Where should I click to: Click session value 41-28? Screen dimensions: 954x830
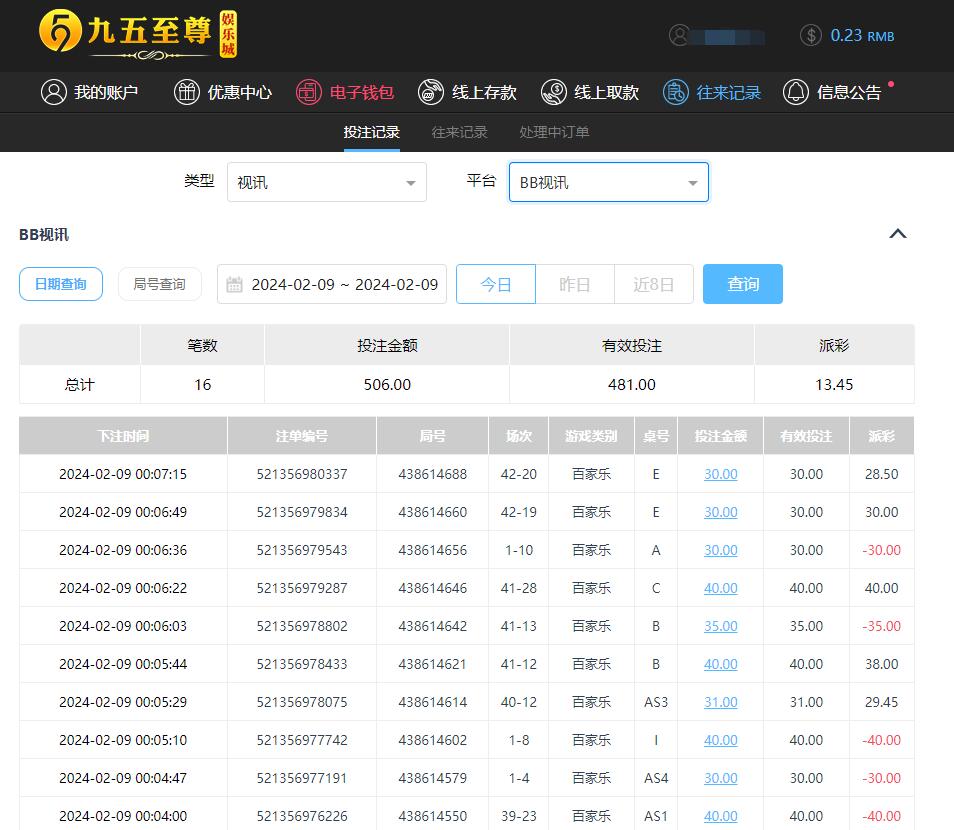click(x=518, y=588)
